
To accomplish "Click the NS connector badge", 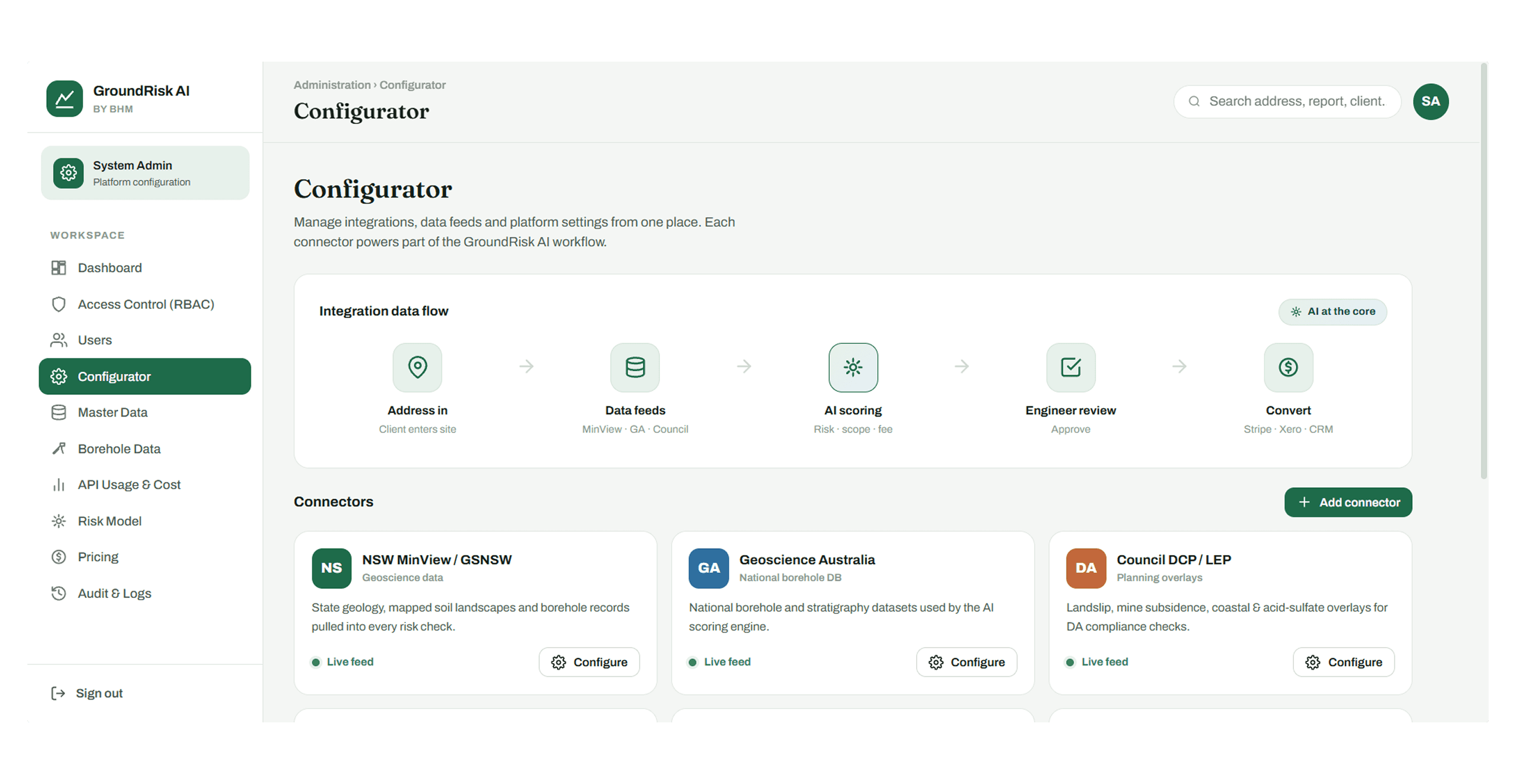I will (x=331, y=568).
